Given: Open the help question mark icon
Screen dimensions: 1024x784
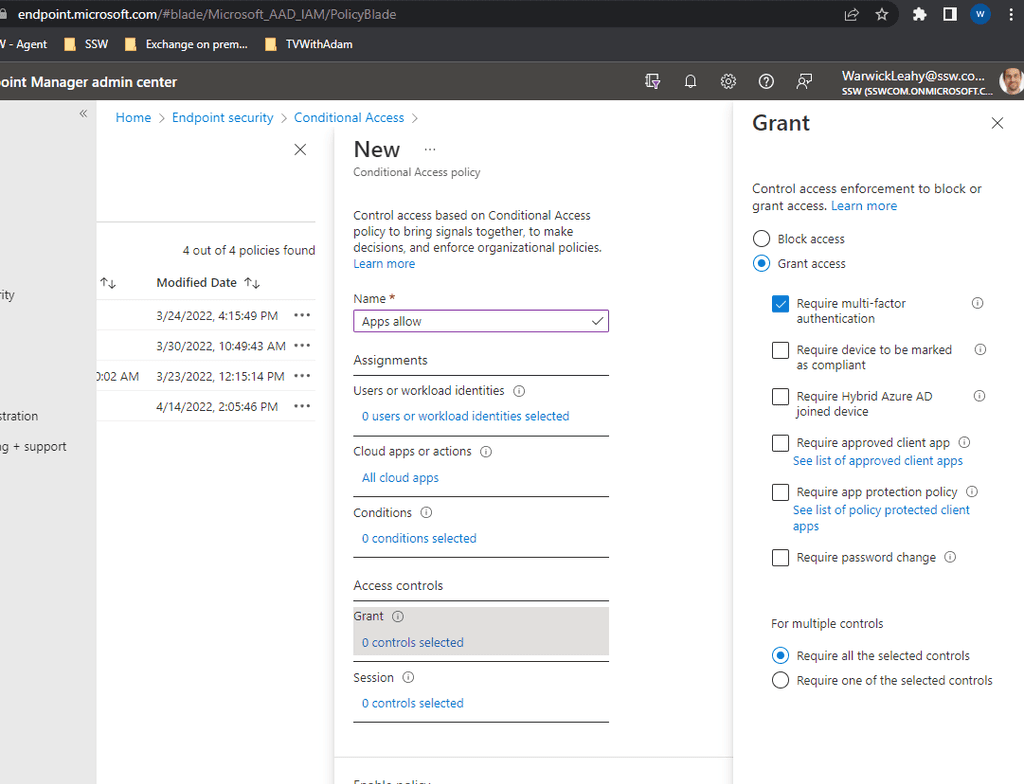Looking at the screenshot, I should [766, 81].
